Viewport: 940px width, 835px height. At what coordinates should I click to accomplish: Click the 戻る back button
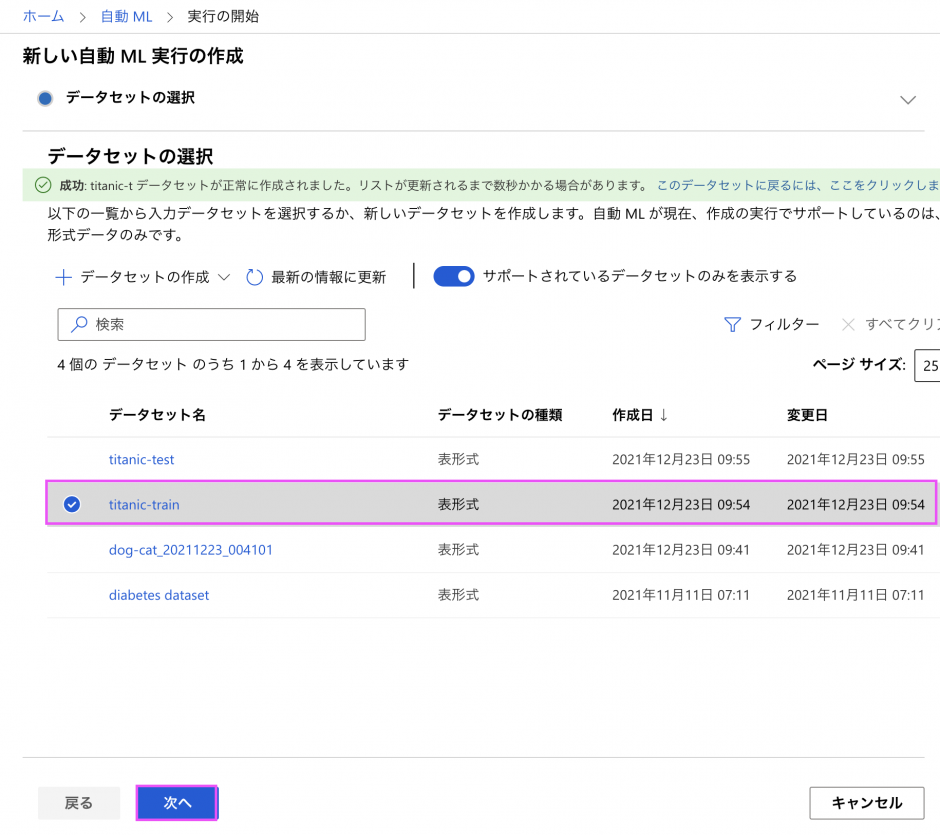[x=79, y=803]
